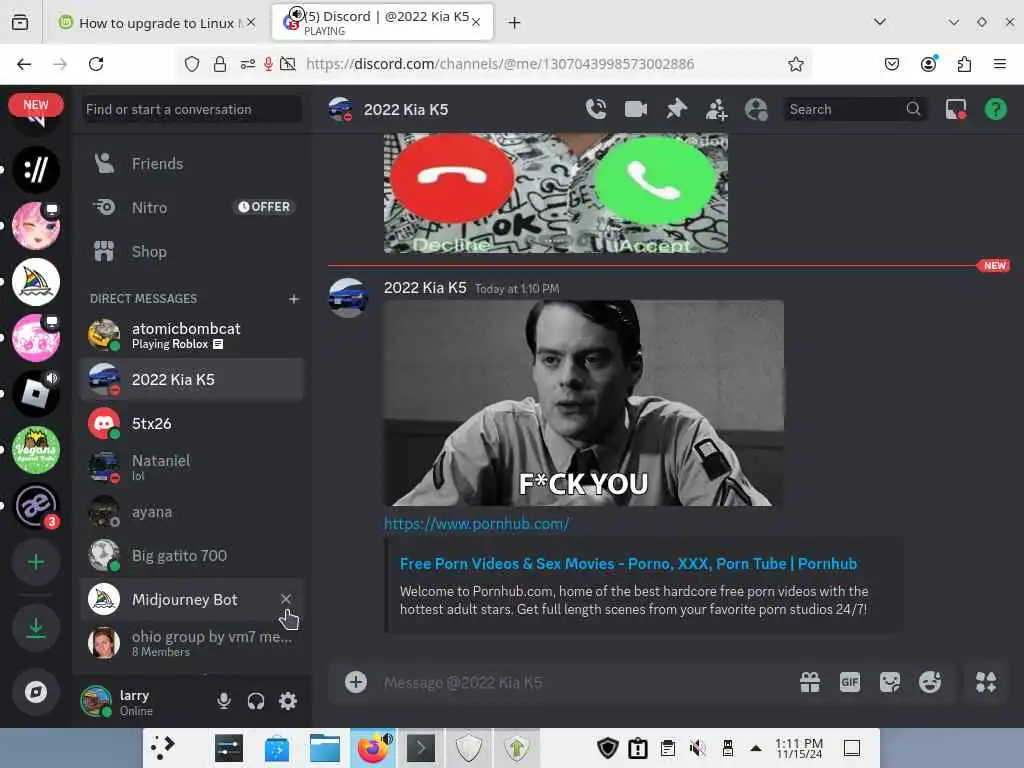Open the Nataniel conversation

click(x=192, y=467)
